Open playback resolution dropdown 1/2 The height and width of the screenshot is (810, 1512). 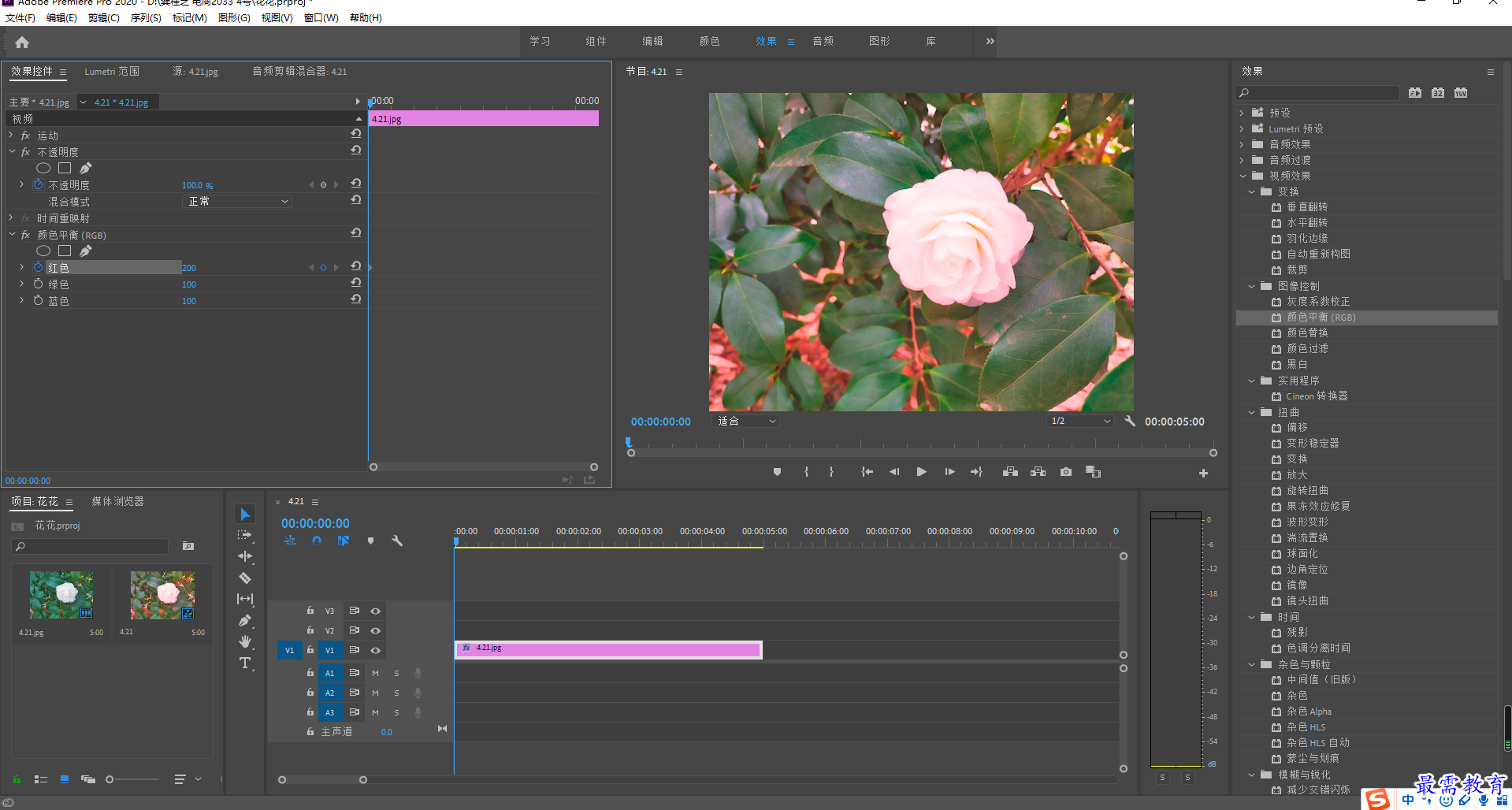click(x=1080, y=422)
